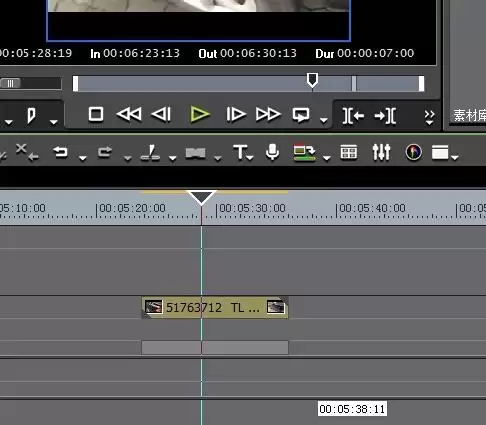Jump to the Out point

(x=385, y=116)
